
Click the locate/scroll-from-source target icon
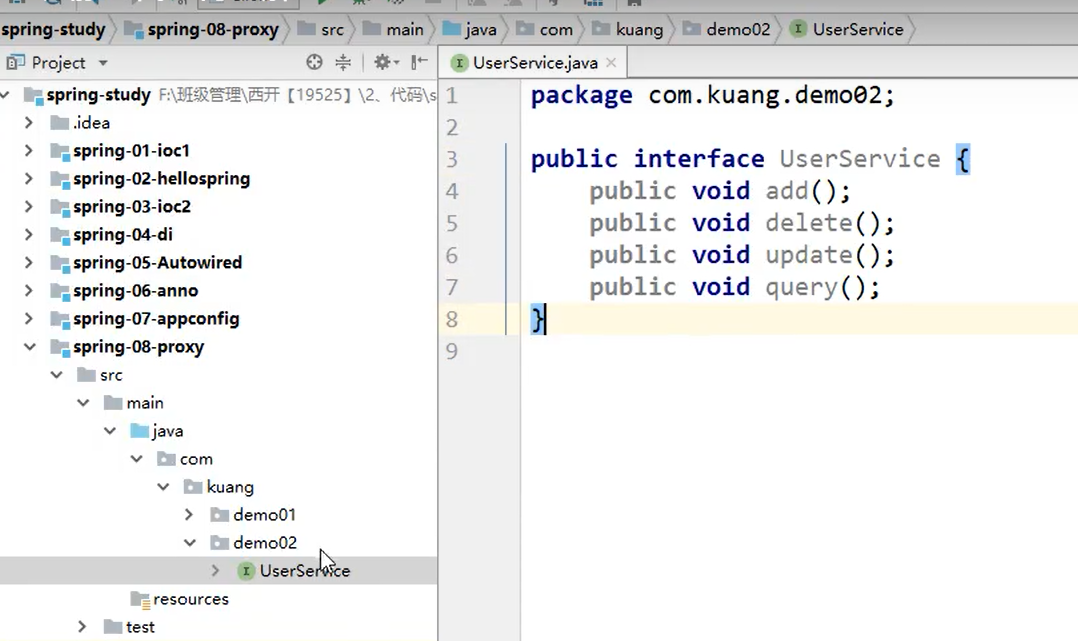point(314,63)
